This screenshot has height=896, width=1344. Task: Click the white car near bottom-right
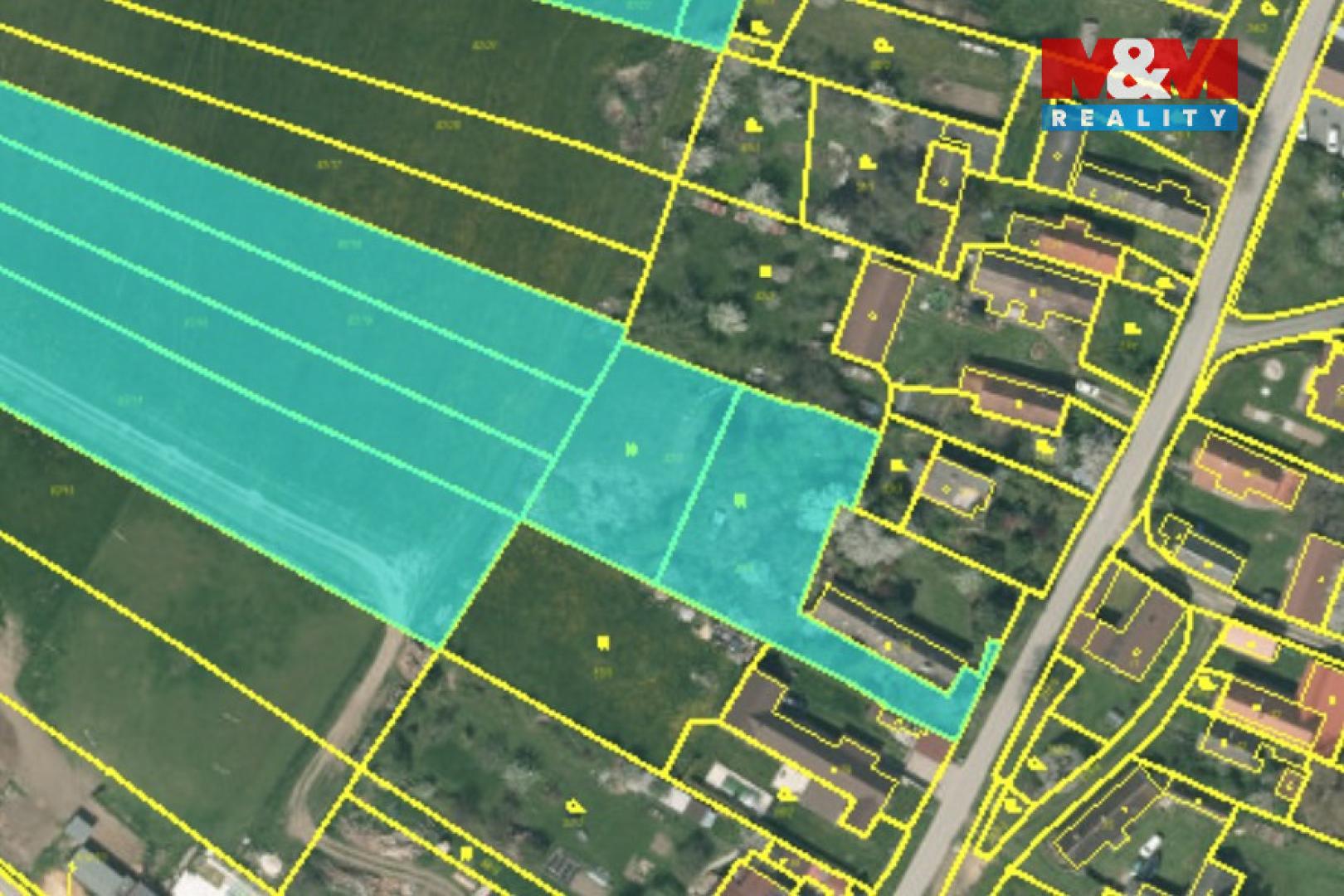tap(1149, 848)
